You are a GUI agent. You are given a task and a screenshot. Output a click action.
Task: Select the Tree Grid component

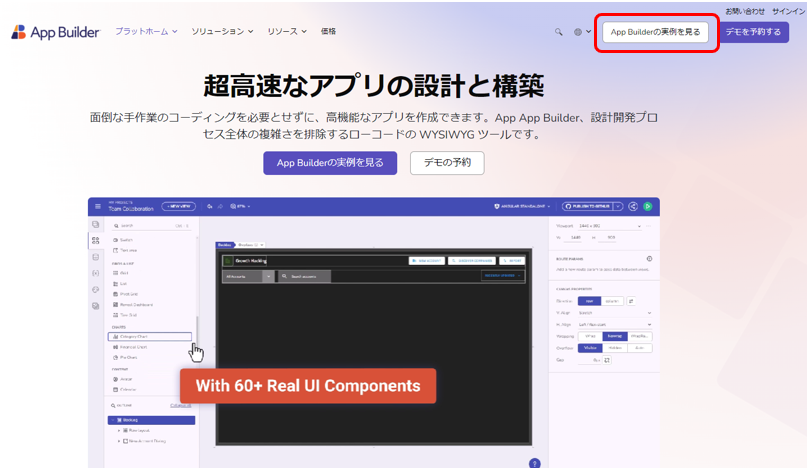(125, 315)
